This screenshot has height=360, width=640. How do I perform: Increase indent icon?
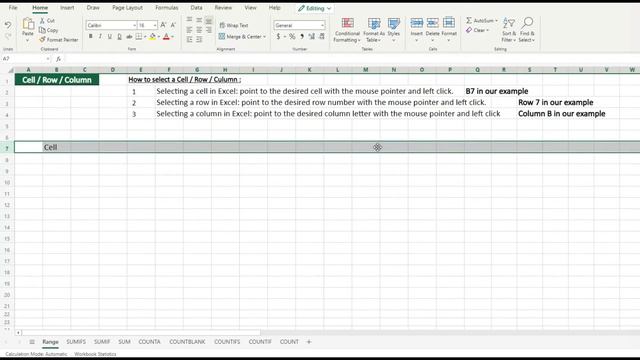click(199, 39)
